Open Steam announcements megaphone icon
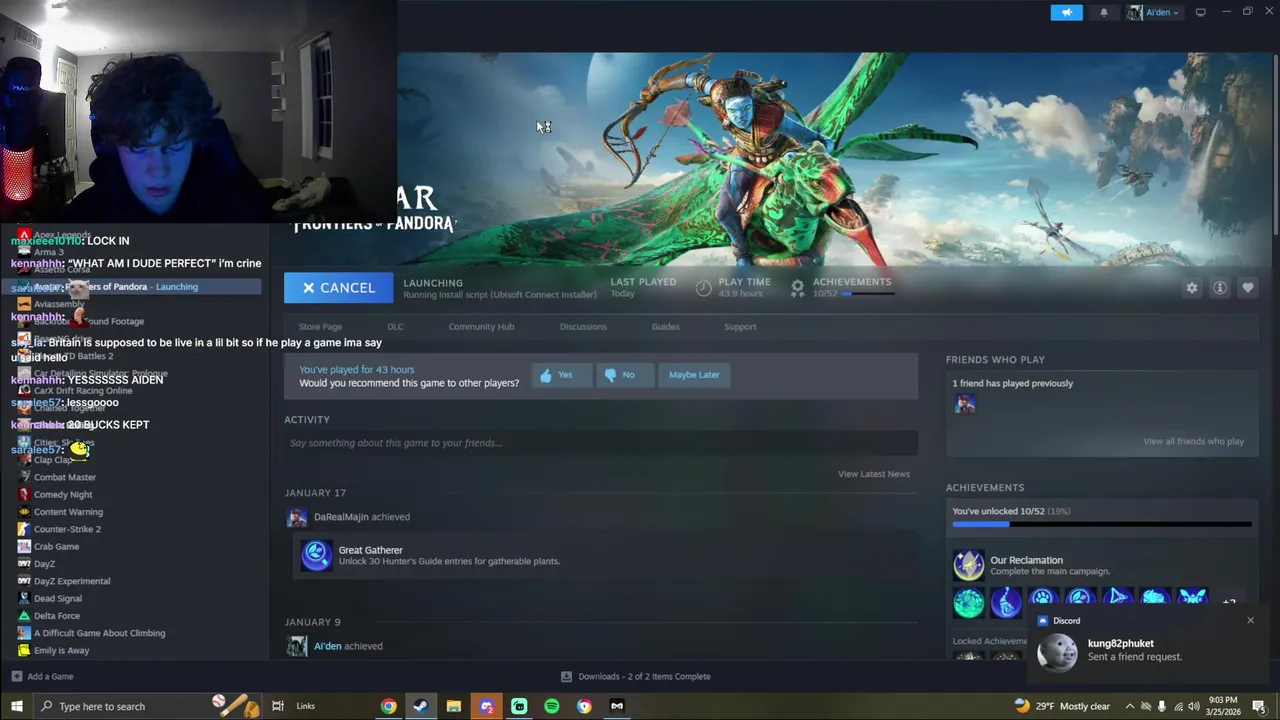 pos(1066,12)
